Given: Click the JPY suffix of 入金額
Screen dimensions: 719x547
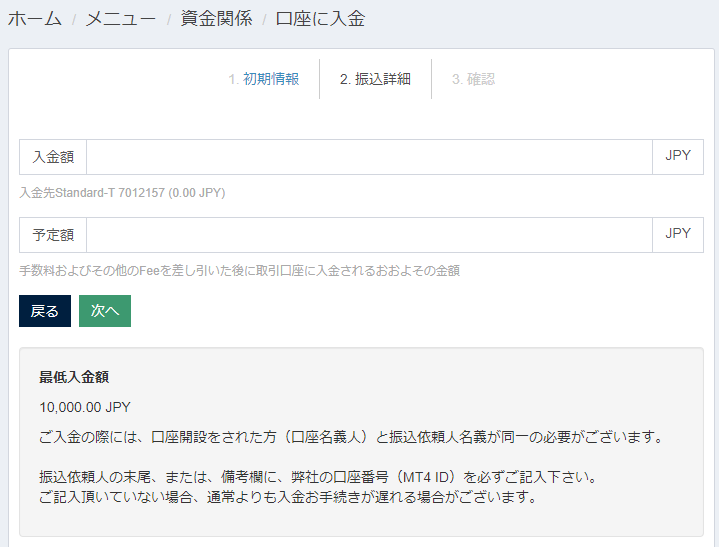Looking at the screenshot, I should coord(678,157).
